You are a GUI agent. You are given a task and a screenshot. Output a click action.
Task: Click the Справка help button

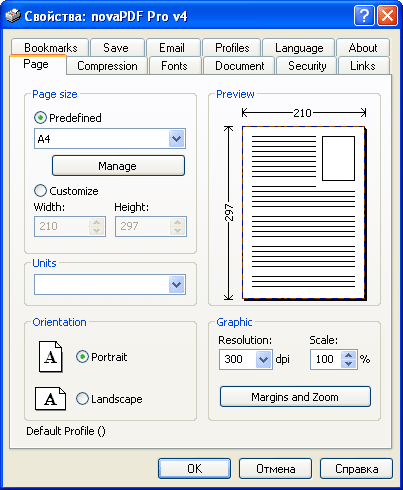tap(356, 469)
